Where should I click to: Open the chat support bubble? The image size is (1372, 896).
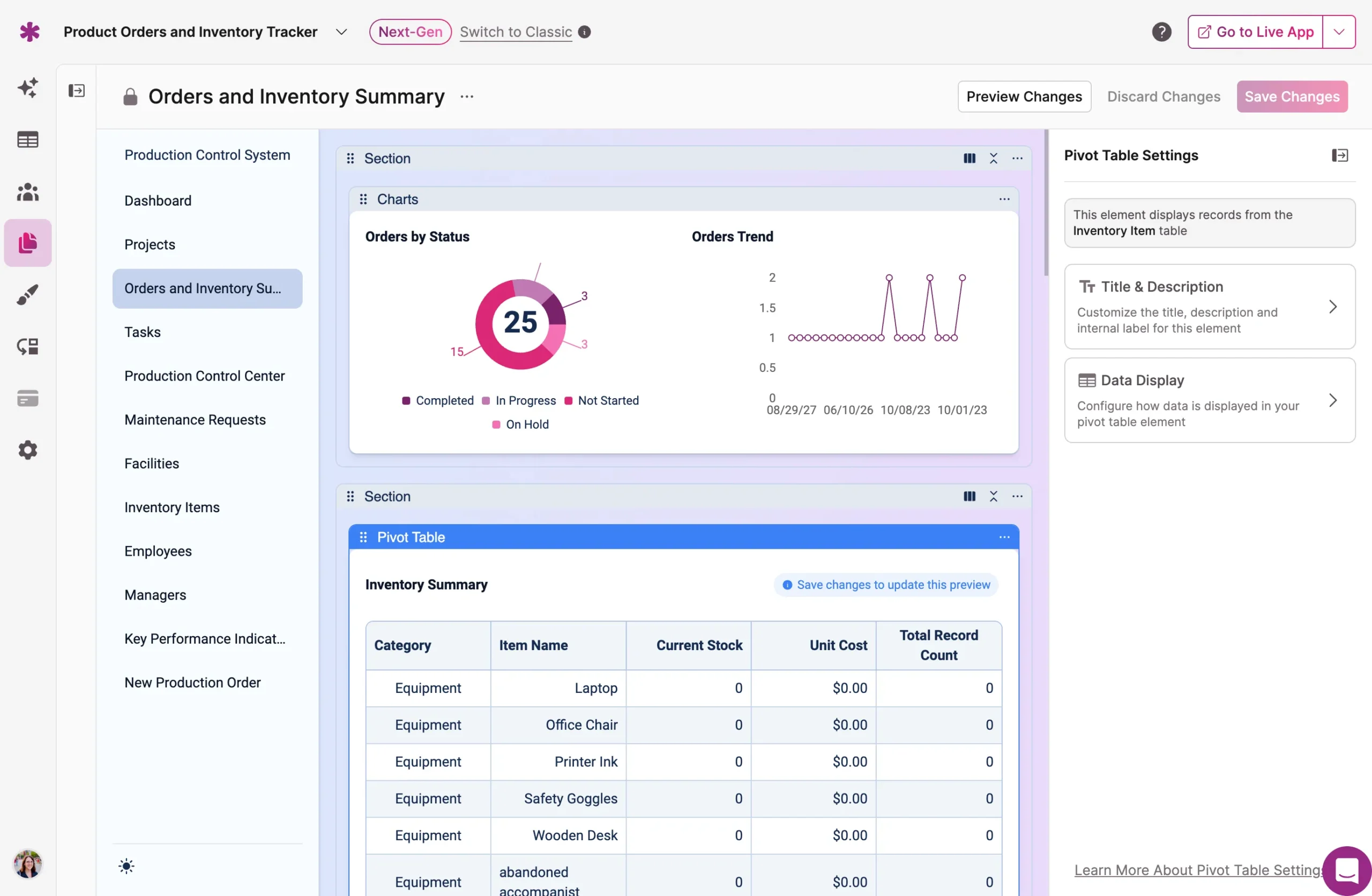(x=1346, y=870)
